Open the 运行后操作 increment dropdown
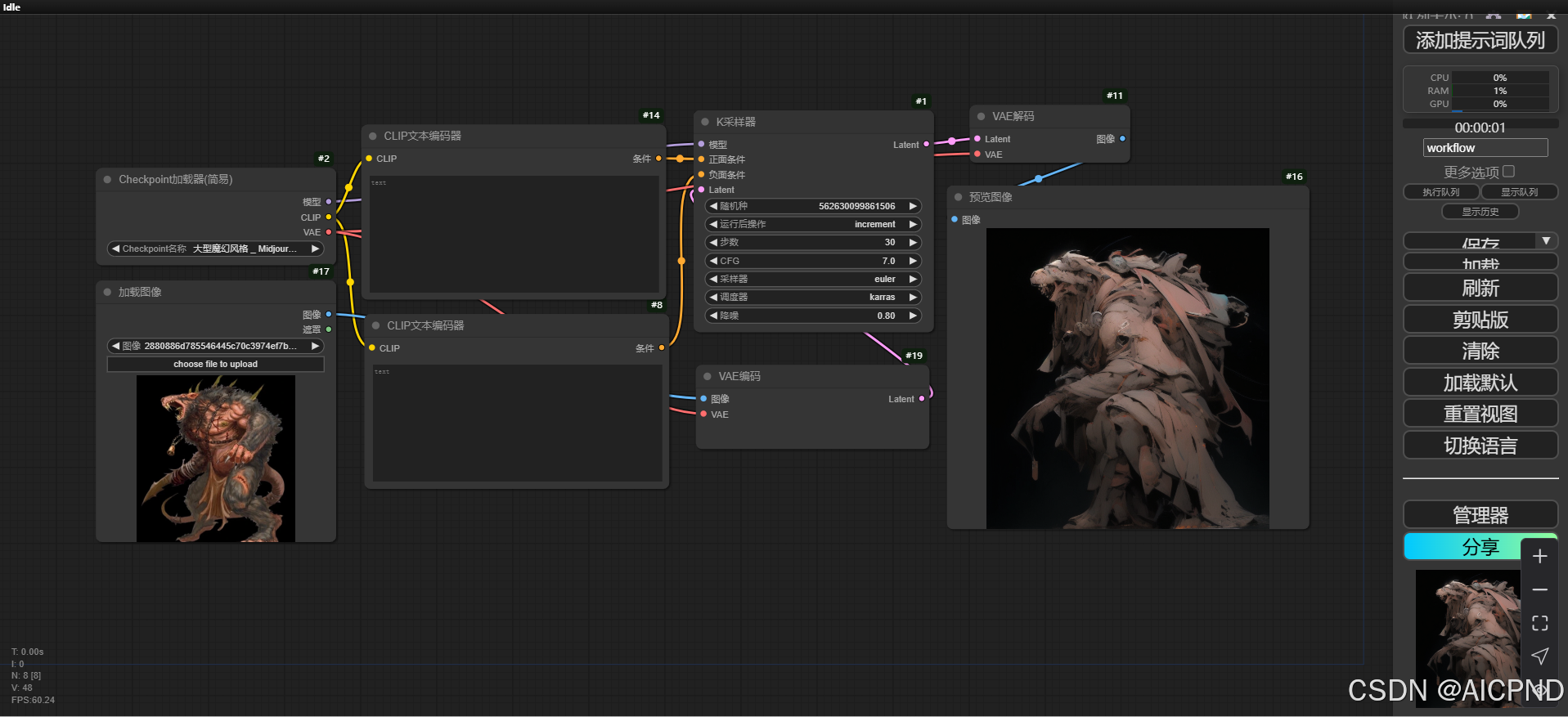The image size is (1568, 717). click(813, 224)
